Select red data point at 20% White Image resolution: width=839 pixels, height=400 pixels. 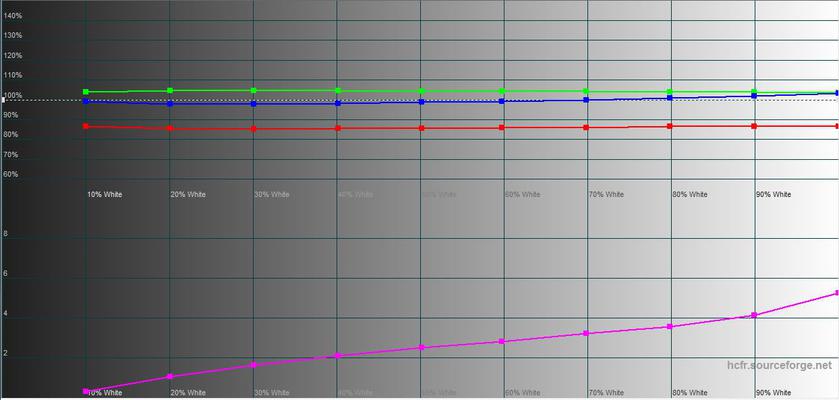tap(170, 128)
